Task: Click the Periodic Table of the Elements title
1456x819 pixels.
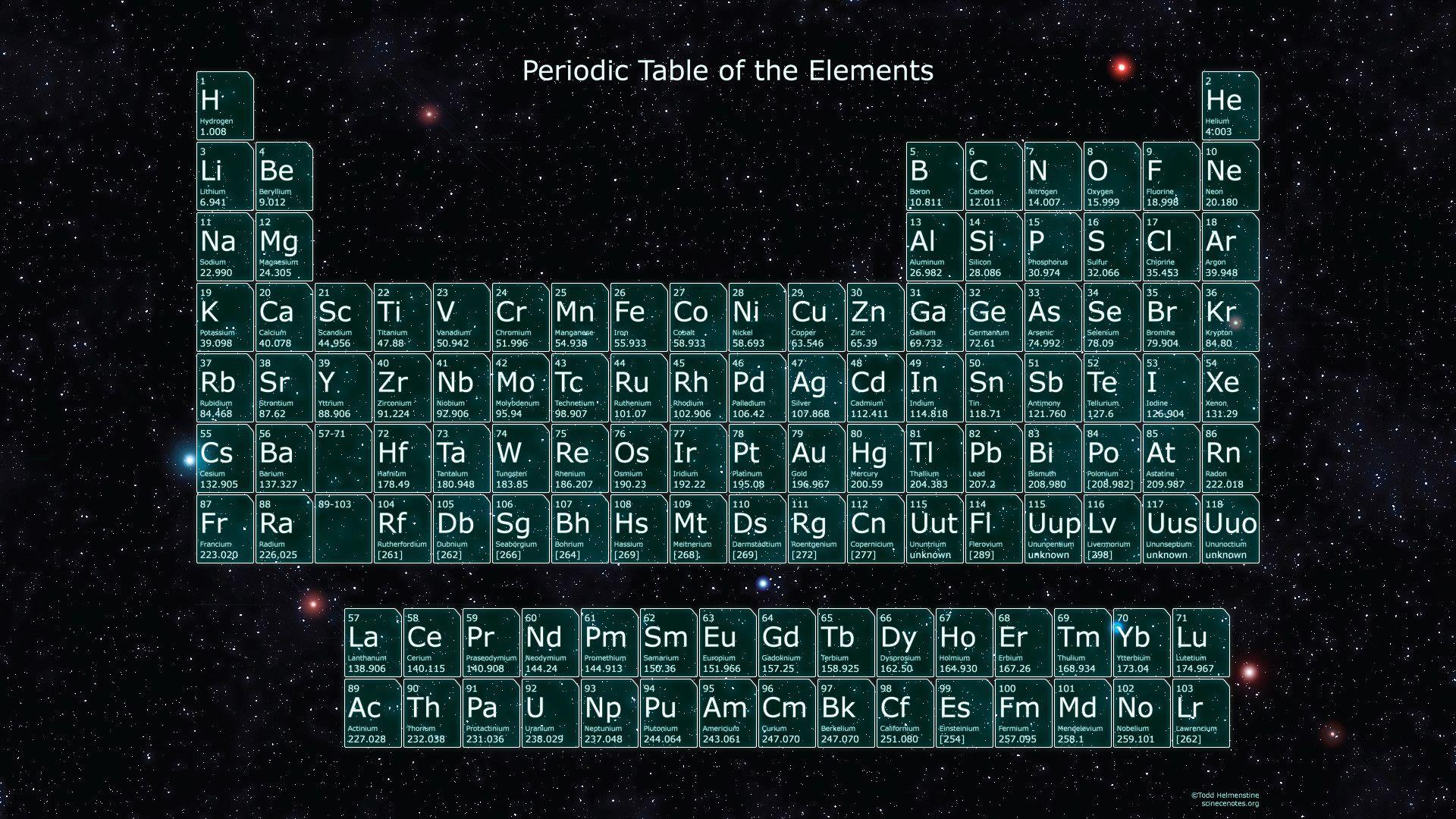Action: pyautogui.click(x=726, y=71)
